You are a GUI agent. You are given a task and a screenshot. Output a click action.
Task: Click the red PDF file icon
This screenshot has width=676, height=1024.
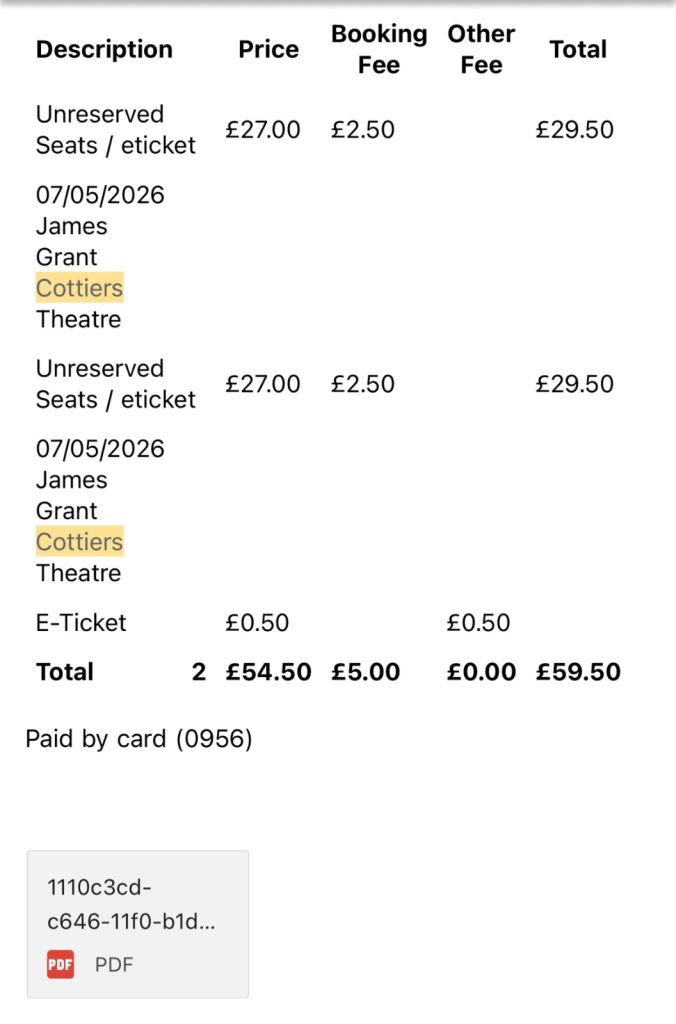pos(60,965)
